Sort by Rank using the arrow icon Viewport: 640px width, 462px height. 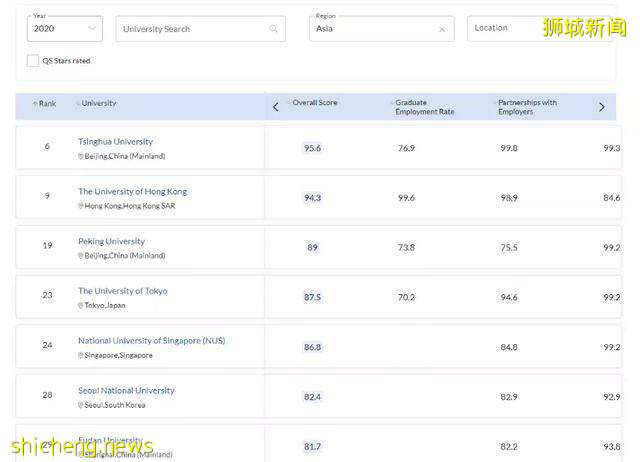(35, 104)
